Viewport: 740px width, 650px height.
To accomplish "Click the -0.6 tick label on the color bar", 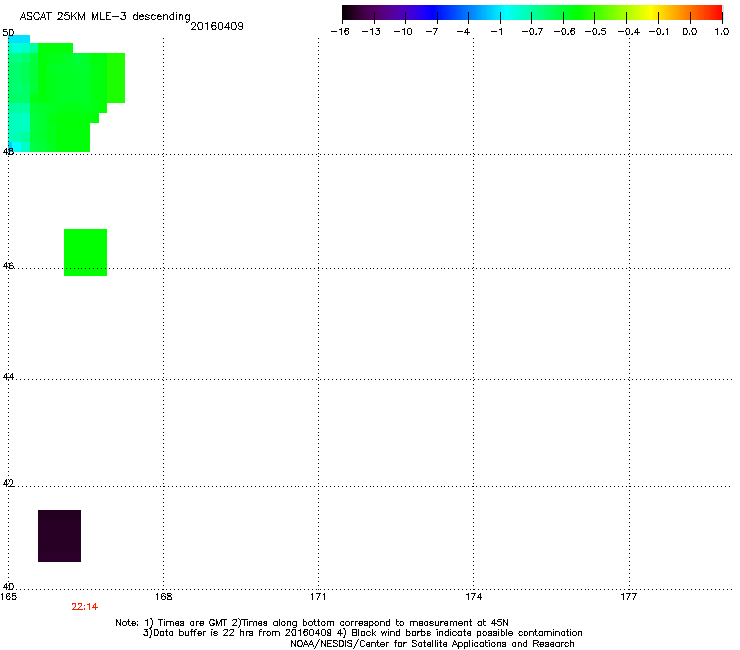I will coord(564,32).
